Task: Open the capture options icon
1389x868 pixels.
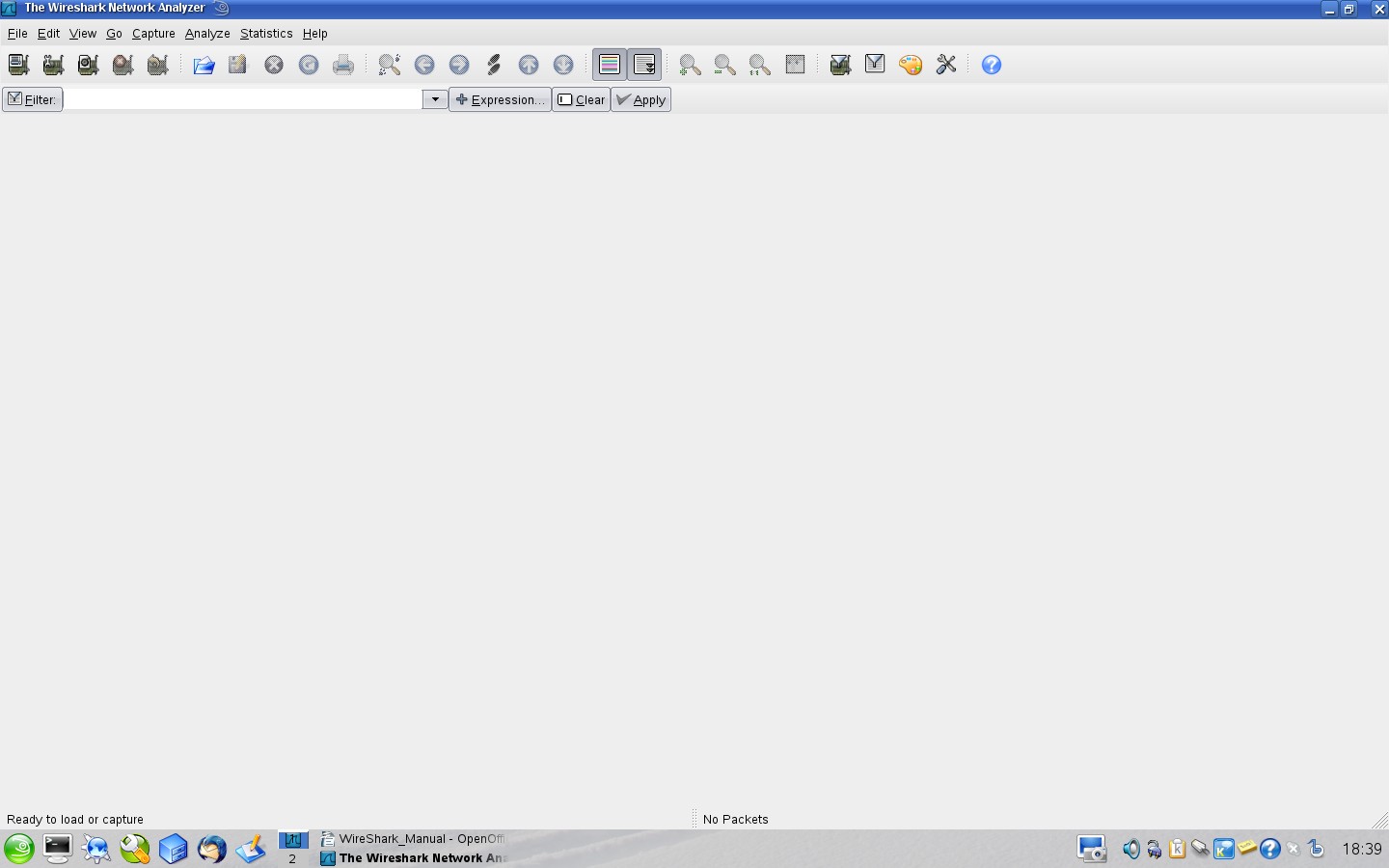Action: (x=53, y=65)
